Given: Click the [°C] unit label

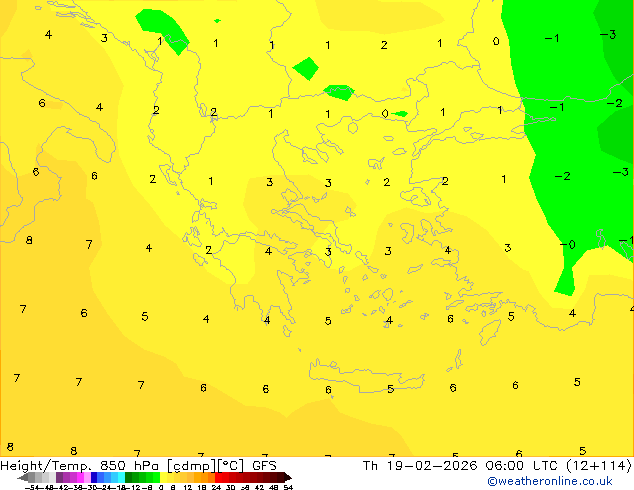Looking at the screenshot, I should (x=231, y=466).
